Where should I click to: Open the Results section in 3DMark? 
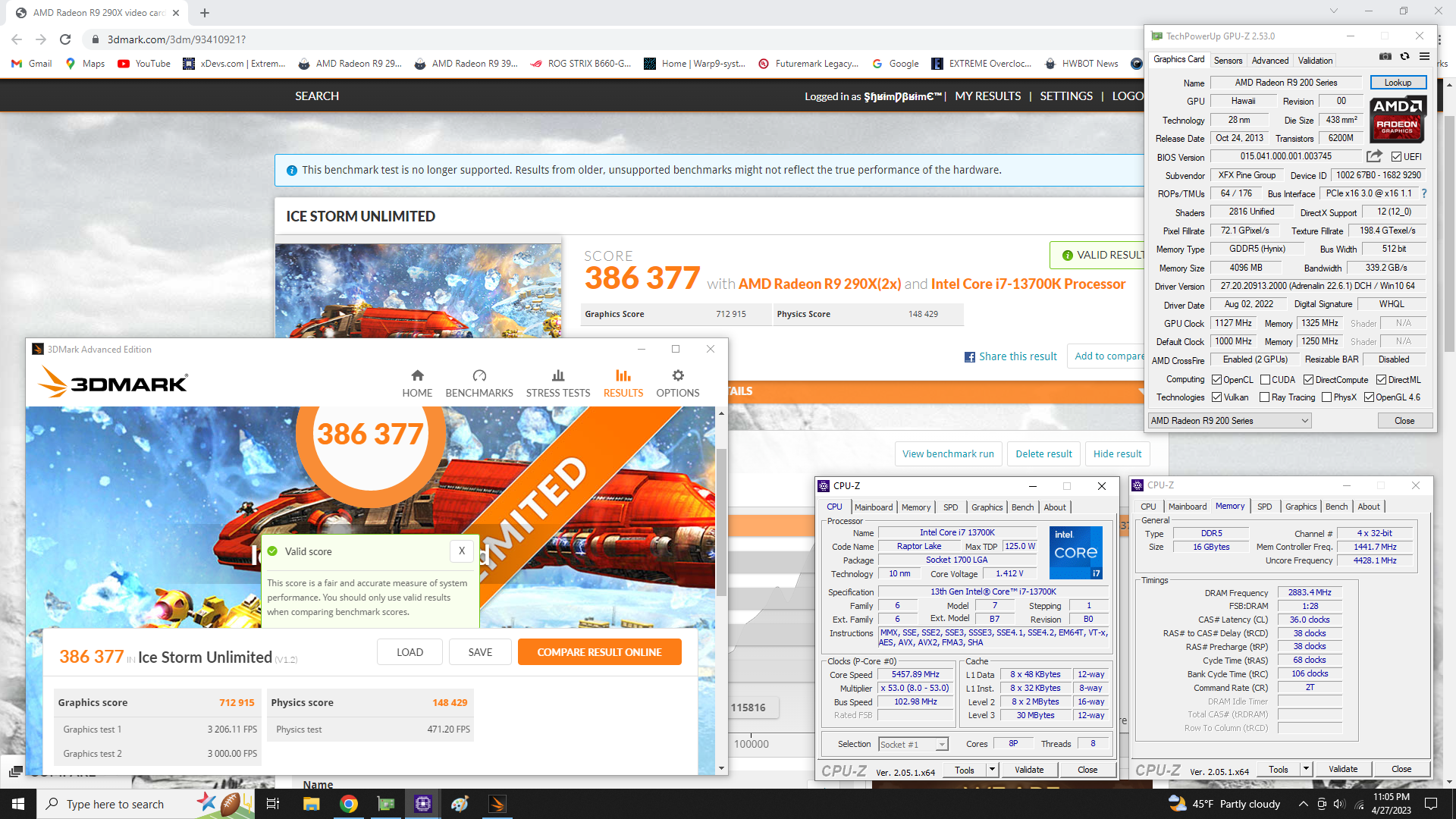click(623, 383)
